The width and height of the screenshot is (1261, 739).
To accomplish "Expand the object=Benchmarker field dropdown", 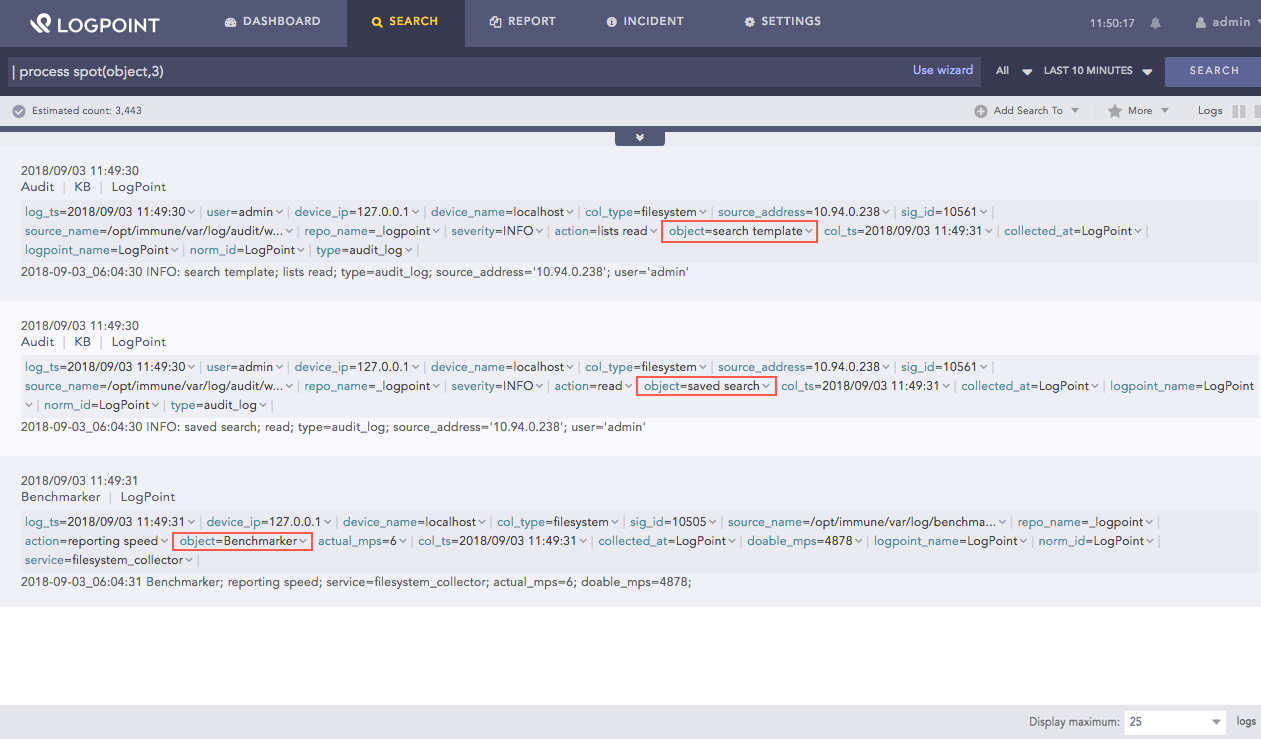I will [x=304, y=541].
